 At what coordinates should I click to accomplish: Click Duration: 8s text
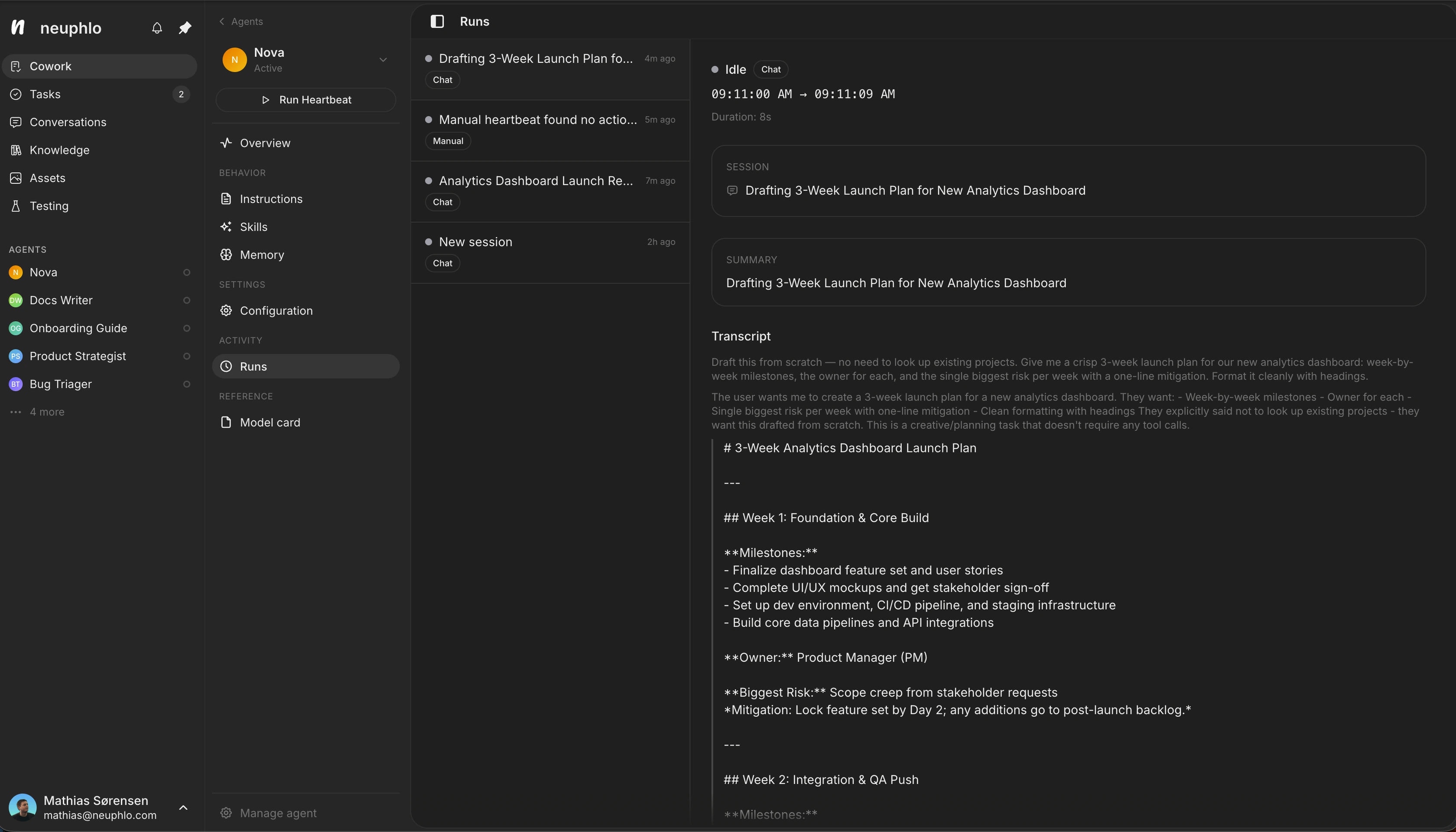(x=741, y=117)
